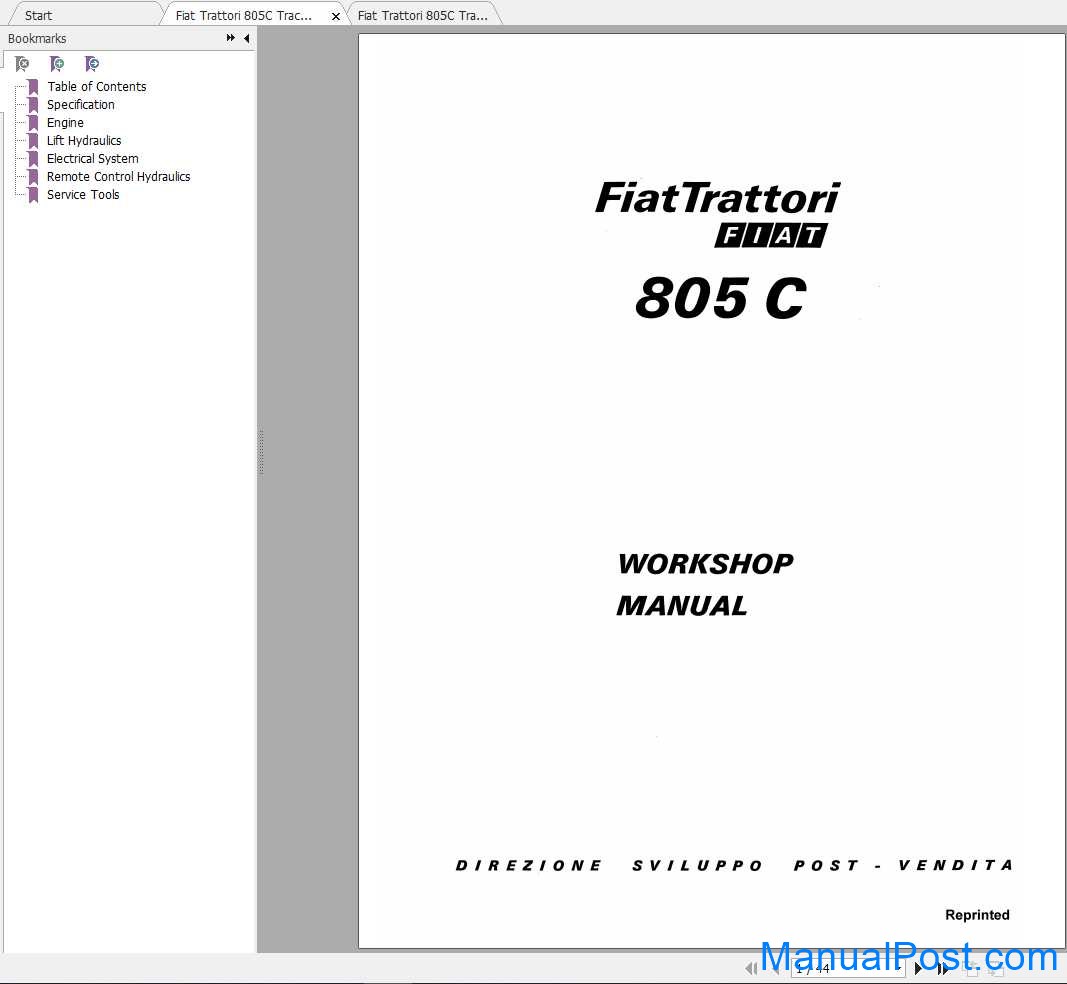Click the MANUAL heading text
This screenshot has width=1067, height=984.
coord(681,605)
